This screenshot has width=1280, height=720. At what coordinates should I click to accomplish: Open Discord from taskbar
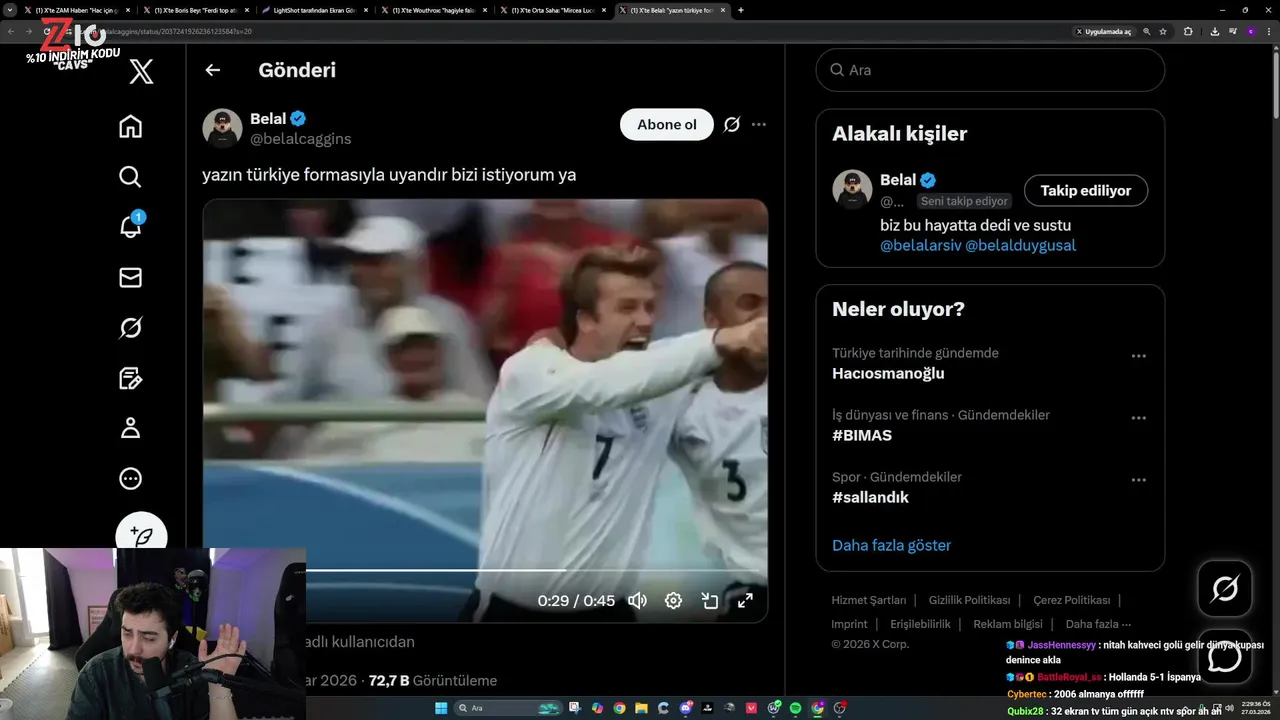coord(685,708)
